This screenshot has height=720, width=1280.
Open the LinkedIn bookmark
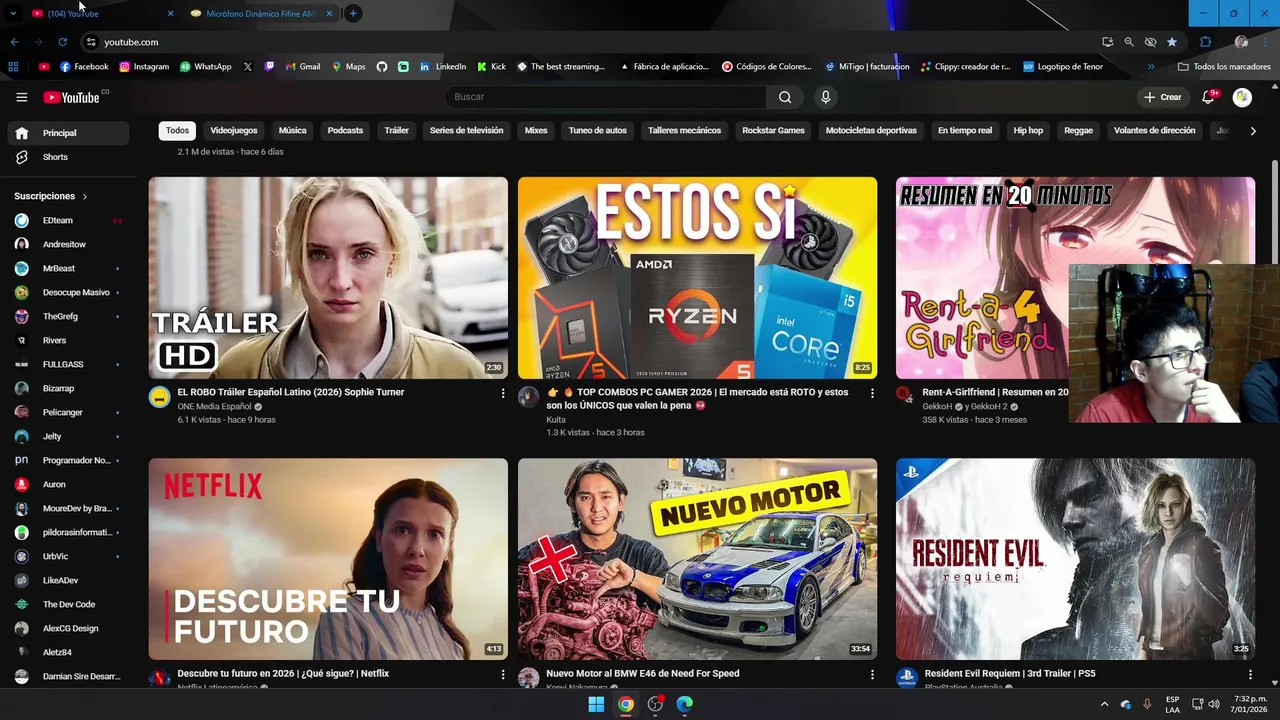point(443,67)
